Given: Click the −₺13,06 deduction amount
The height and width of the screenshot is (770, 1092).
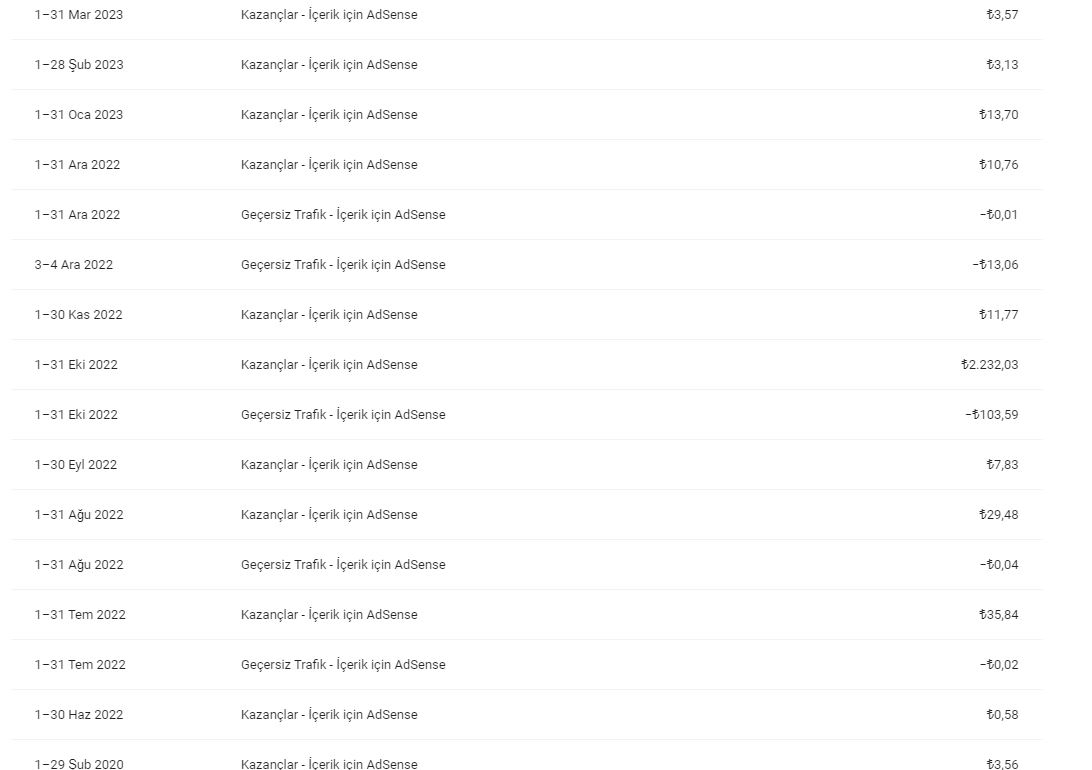Looking at the screenshot, I should 995,265.
